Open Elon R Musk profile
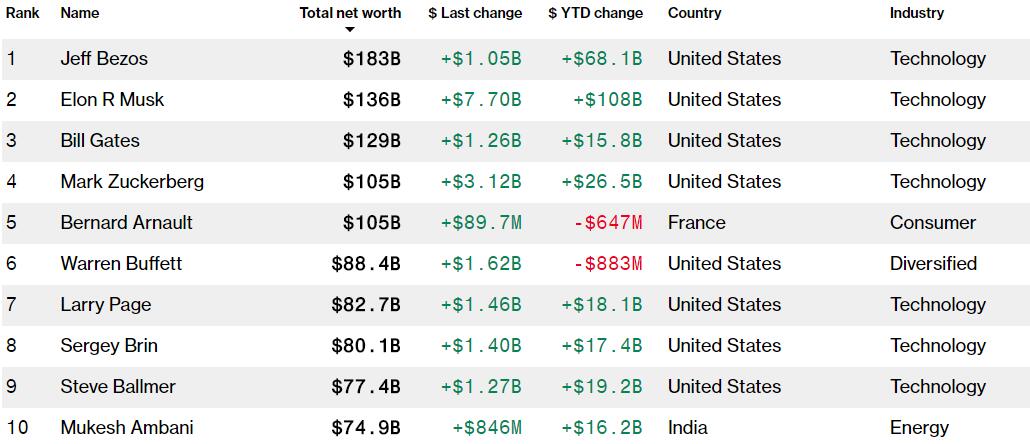The height and width of the screenshot is (444, 1030). coord(112,100)
